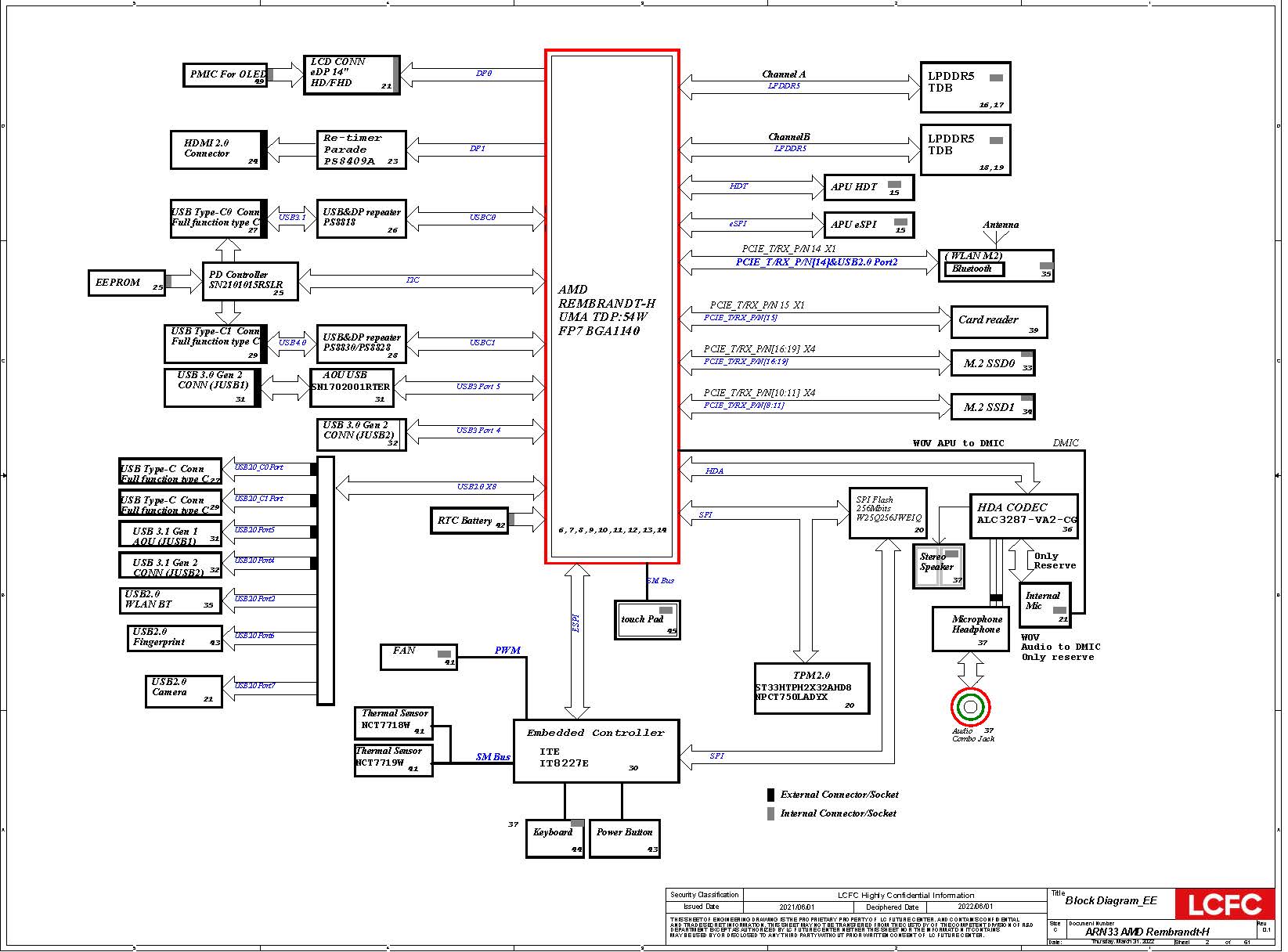Select the RTC Battery block
The height and width of the screenshot is (952, 1288).
pyautogui.click(x=469, y=521)
